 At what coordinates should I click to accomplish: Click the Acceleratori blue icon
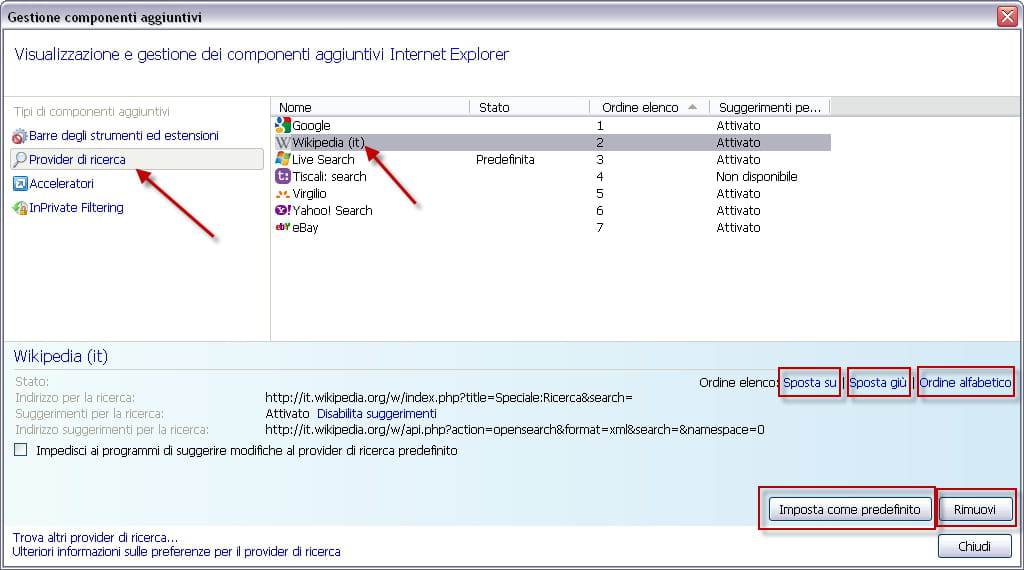(20, 183)
